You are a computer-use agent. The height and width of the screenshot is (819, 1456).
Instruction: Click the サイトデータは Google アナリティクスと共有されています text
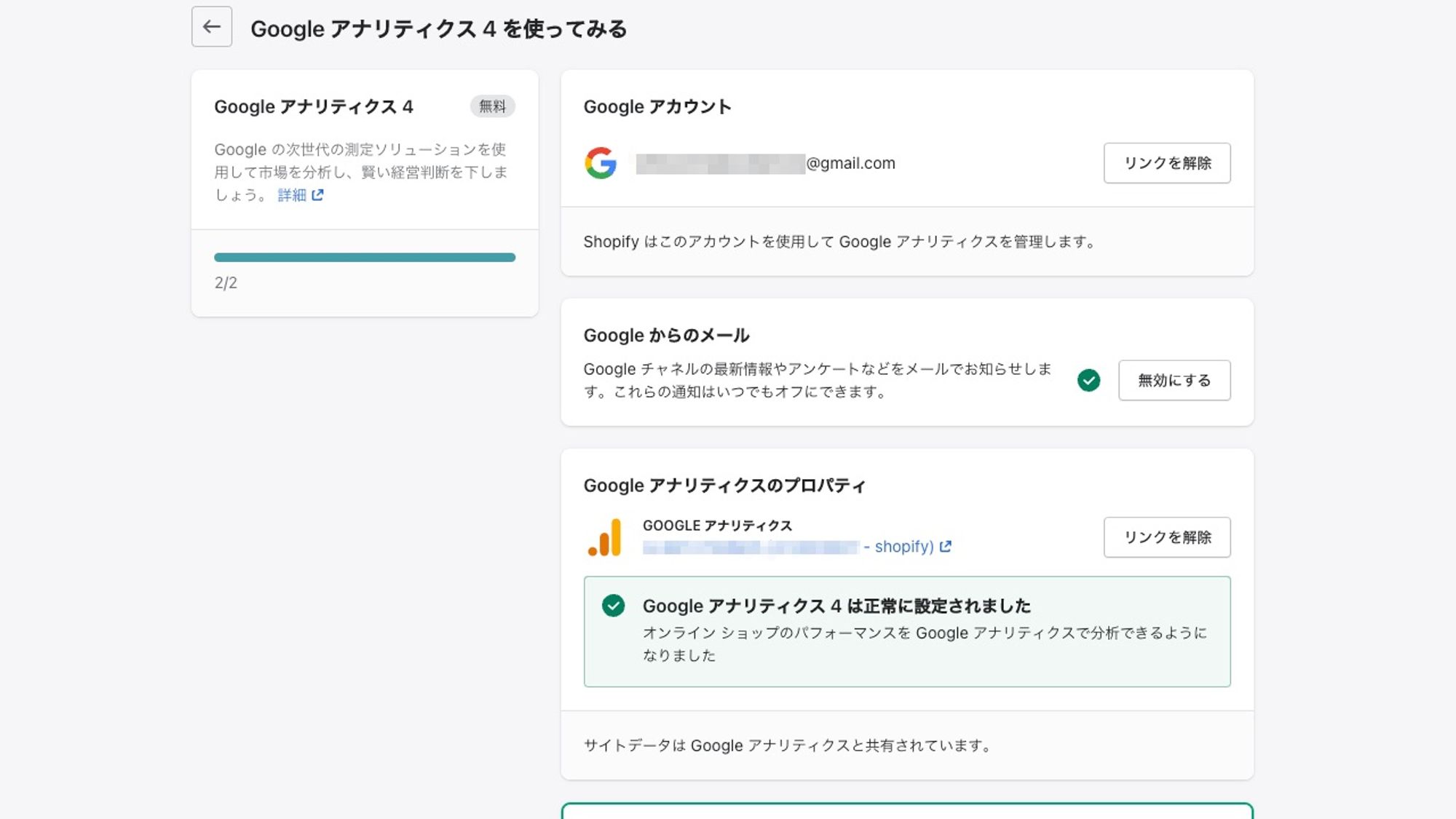[788, 745]
